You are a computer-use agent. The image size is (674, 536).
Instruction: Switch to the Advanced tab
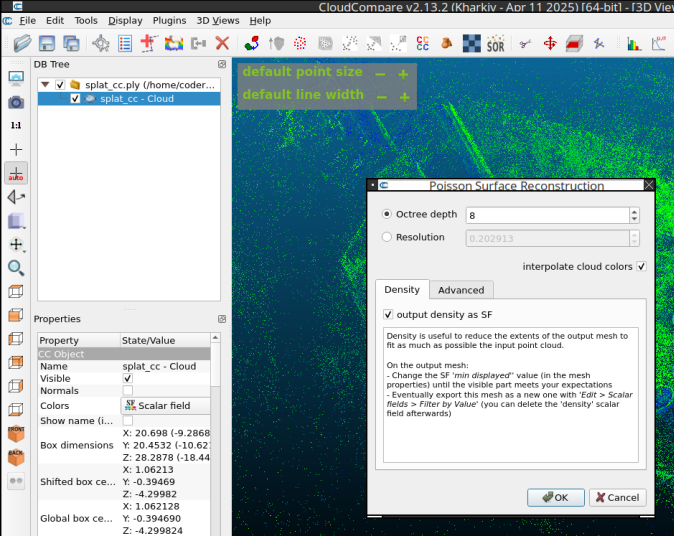(460, 290)
